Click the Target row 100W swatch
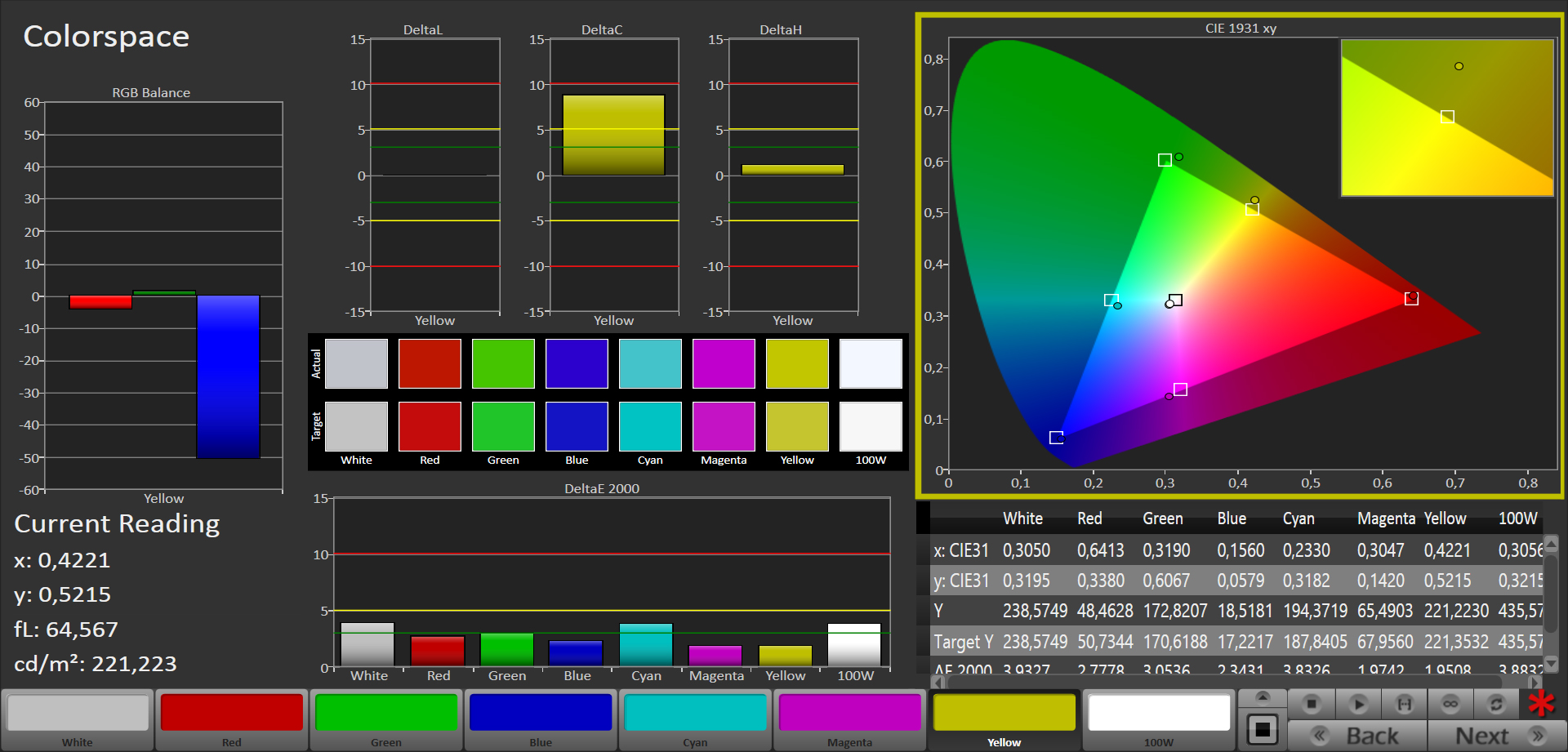Image resolution: width=1568 pixels, height=752 pixels. coord(871,426)
